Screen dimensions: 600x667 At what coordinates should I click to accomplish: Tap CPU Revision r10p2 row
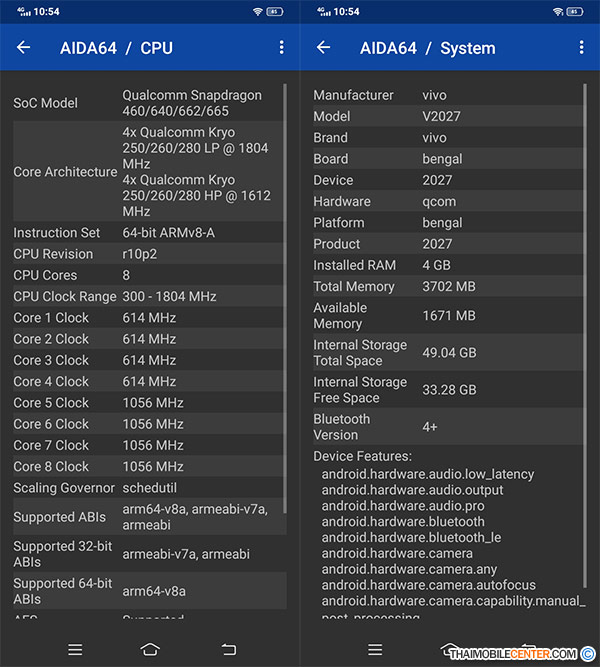point(148,254)
